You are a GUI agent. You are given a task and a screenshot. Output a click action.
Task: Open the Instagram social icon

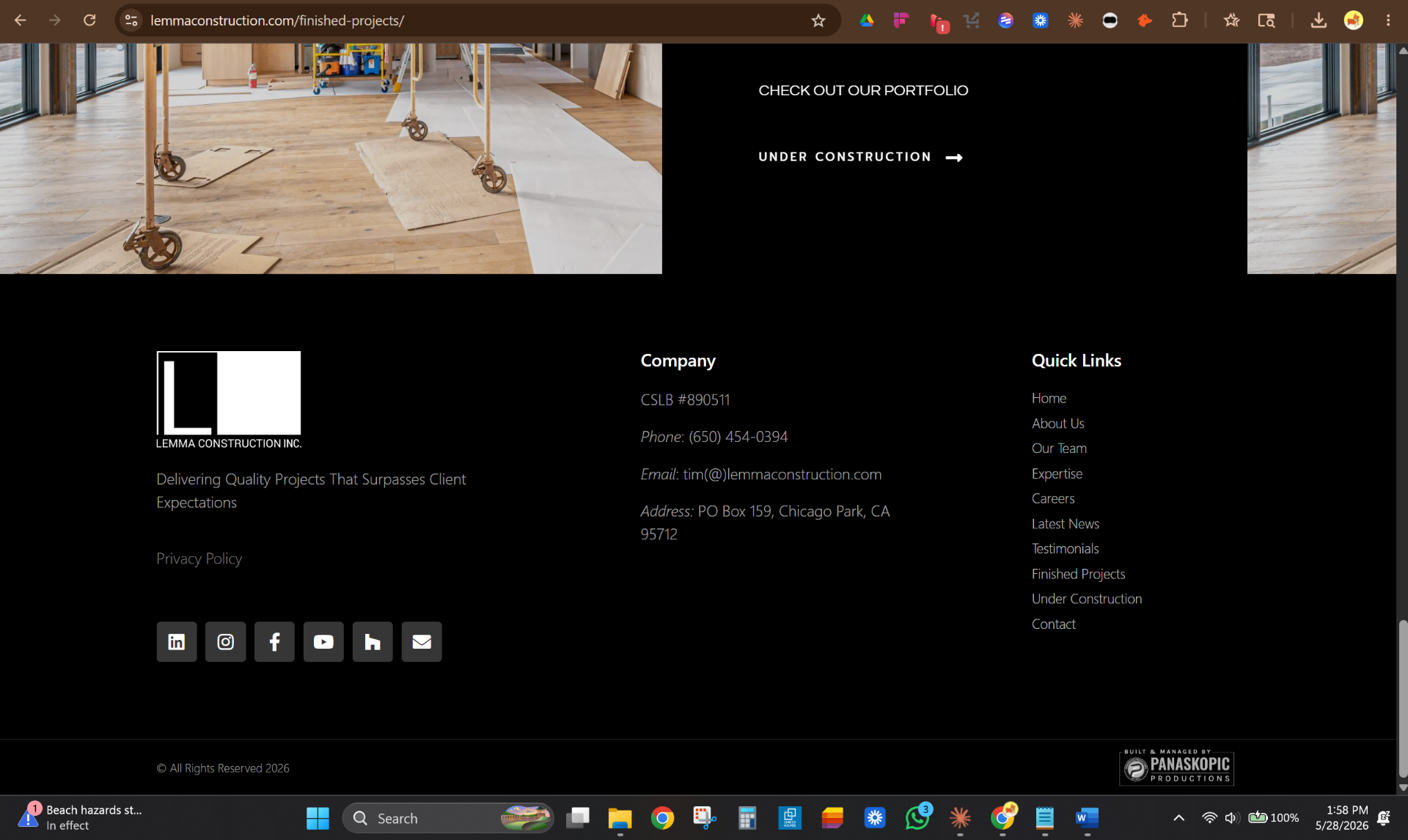coord(225,641)
